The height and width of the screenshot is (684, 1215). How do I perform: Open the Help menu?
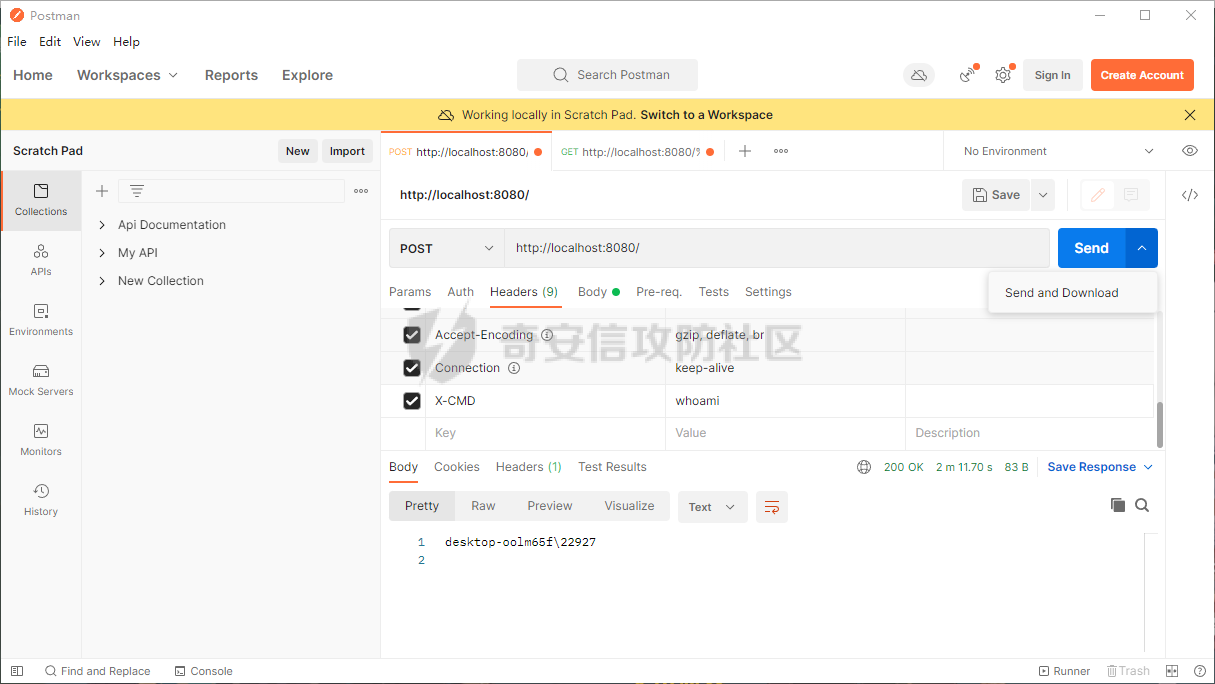(x=126, y=42)
